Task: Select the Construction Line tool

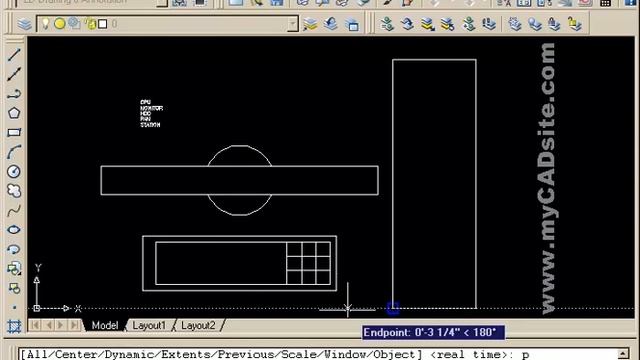Action: [14, 74]
